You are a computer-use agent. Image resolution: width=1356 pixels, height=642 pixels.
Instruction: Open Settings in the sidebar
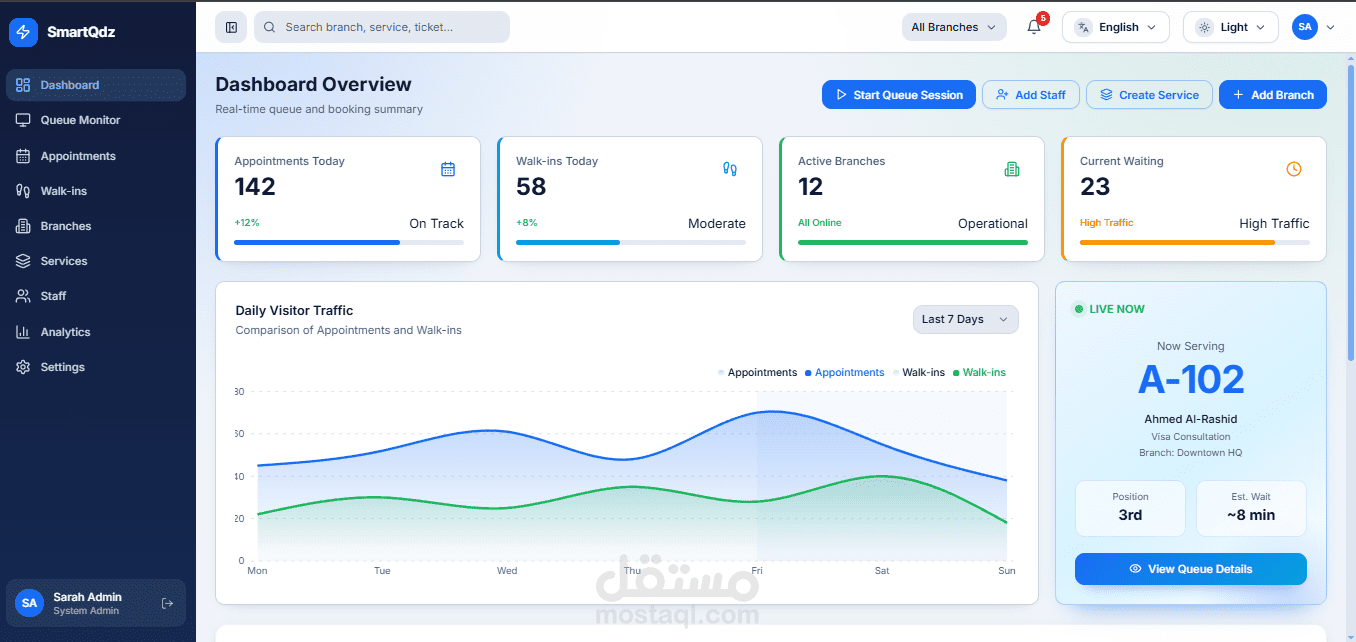click(x=96, y=367)
